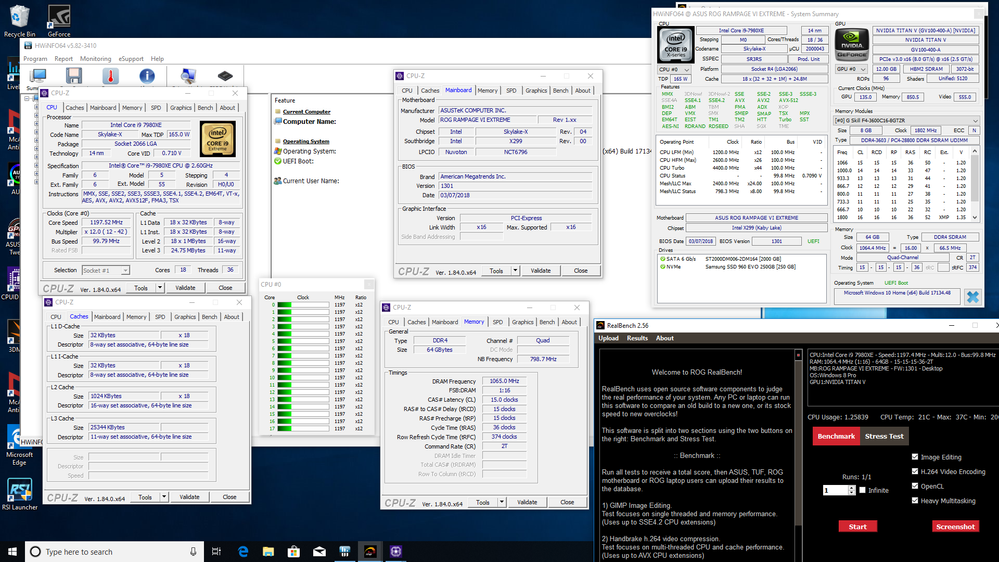Image resolution: width=999 pixels, height=562 pixels.
Task: Toggle the H.264 Video Encoding checkbox
Action: (915, 472)
